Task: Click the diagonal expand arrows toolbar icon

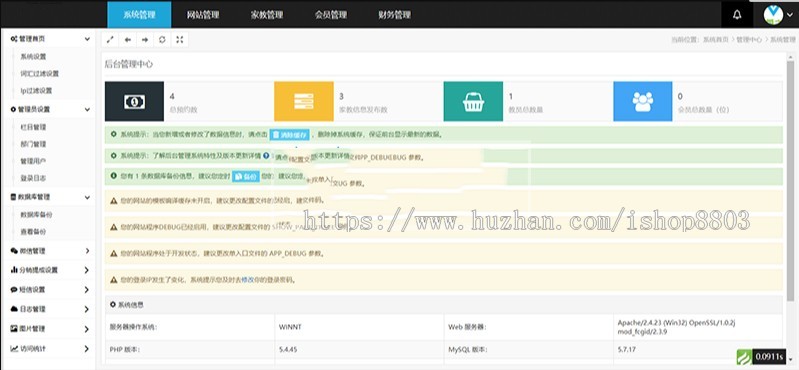Action: [111, 40]
